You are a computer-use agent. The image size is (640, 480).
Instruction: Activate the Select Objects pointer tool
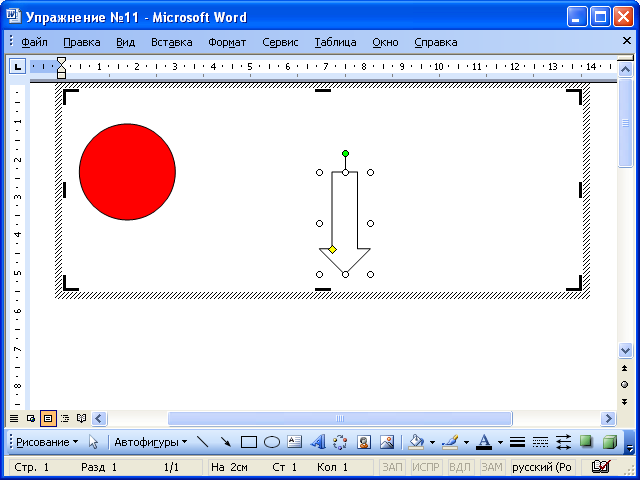[93, 442]
